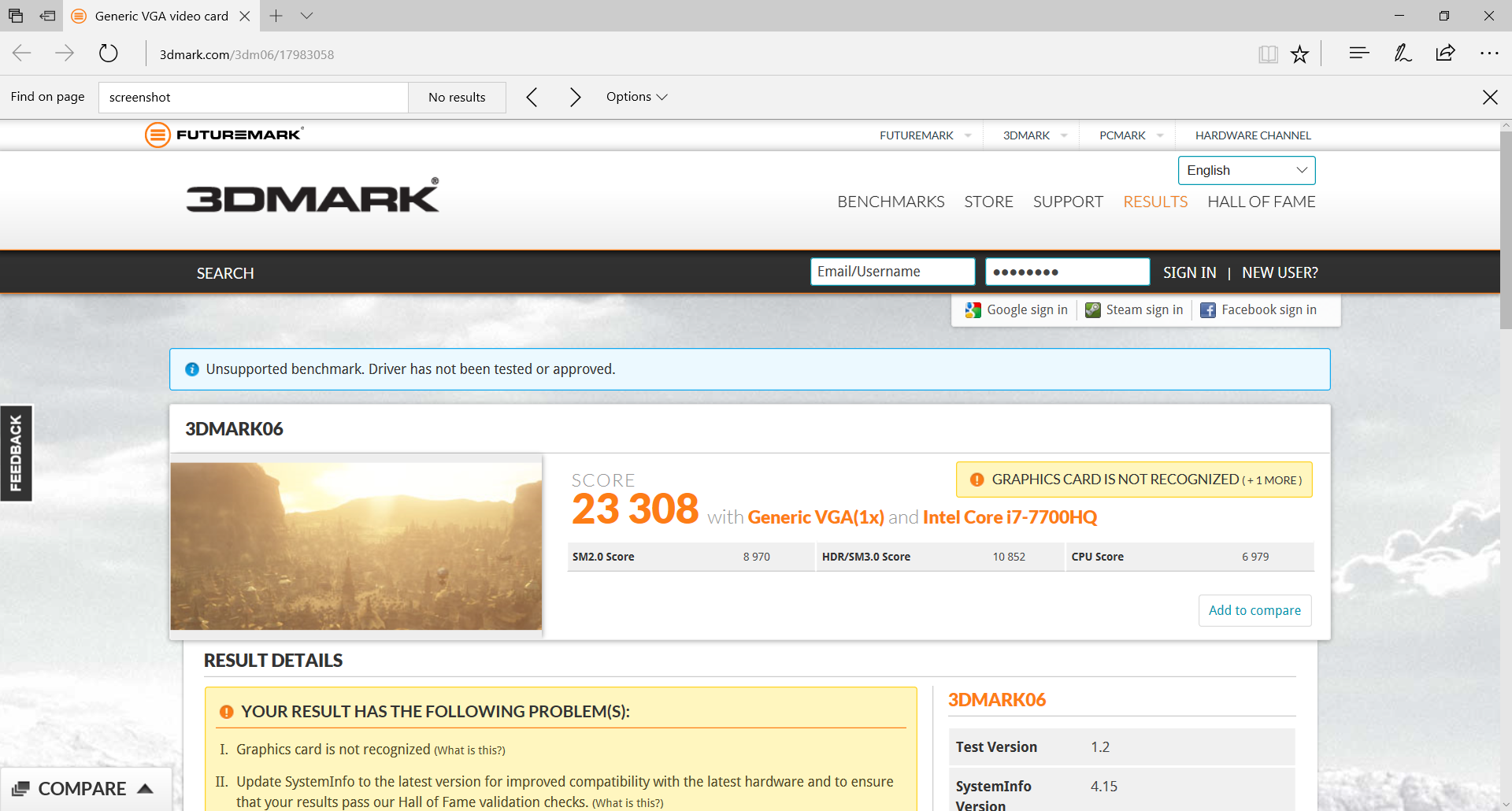Expand the find Options dropdown

tap(636, 97)
